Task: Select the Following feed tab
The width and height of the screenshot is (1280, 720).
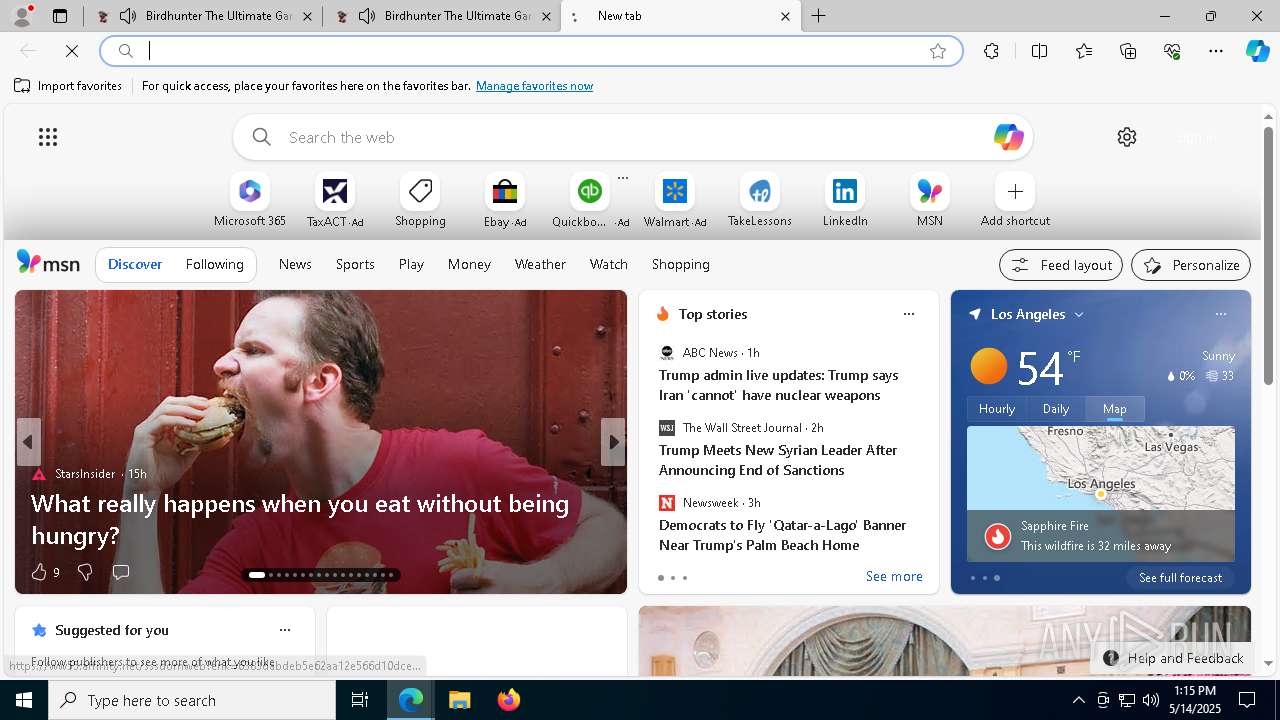Action: [214, 264]
